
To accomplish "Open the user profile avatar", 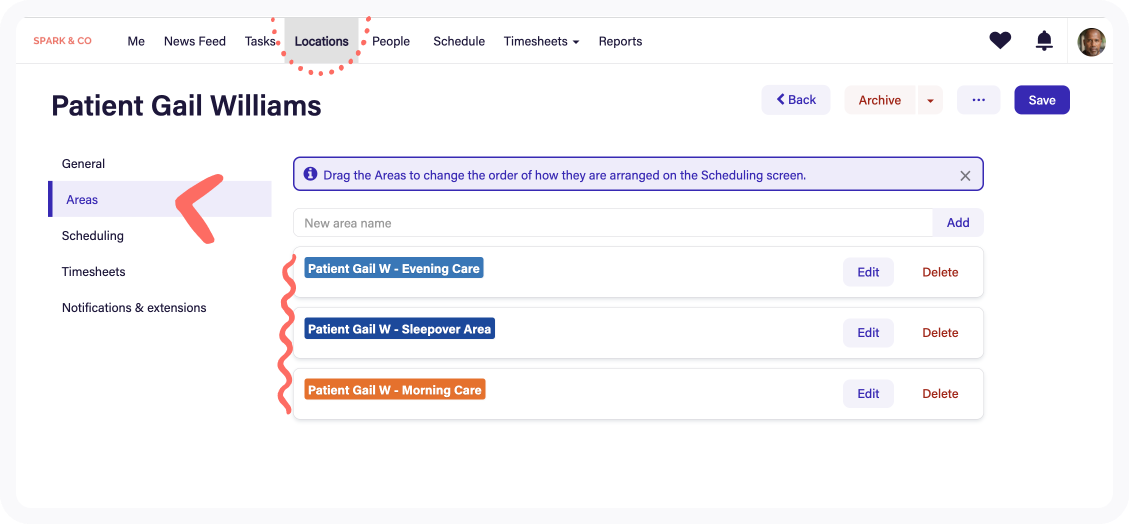I will (1091, 42).
